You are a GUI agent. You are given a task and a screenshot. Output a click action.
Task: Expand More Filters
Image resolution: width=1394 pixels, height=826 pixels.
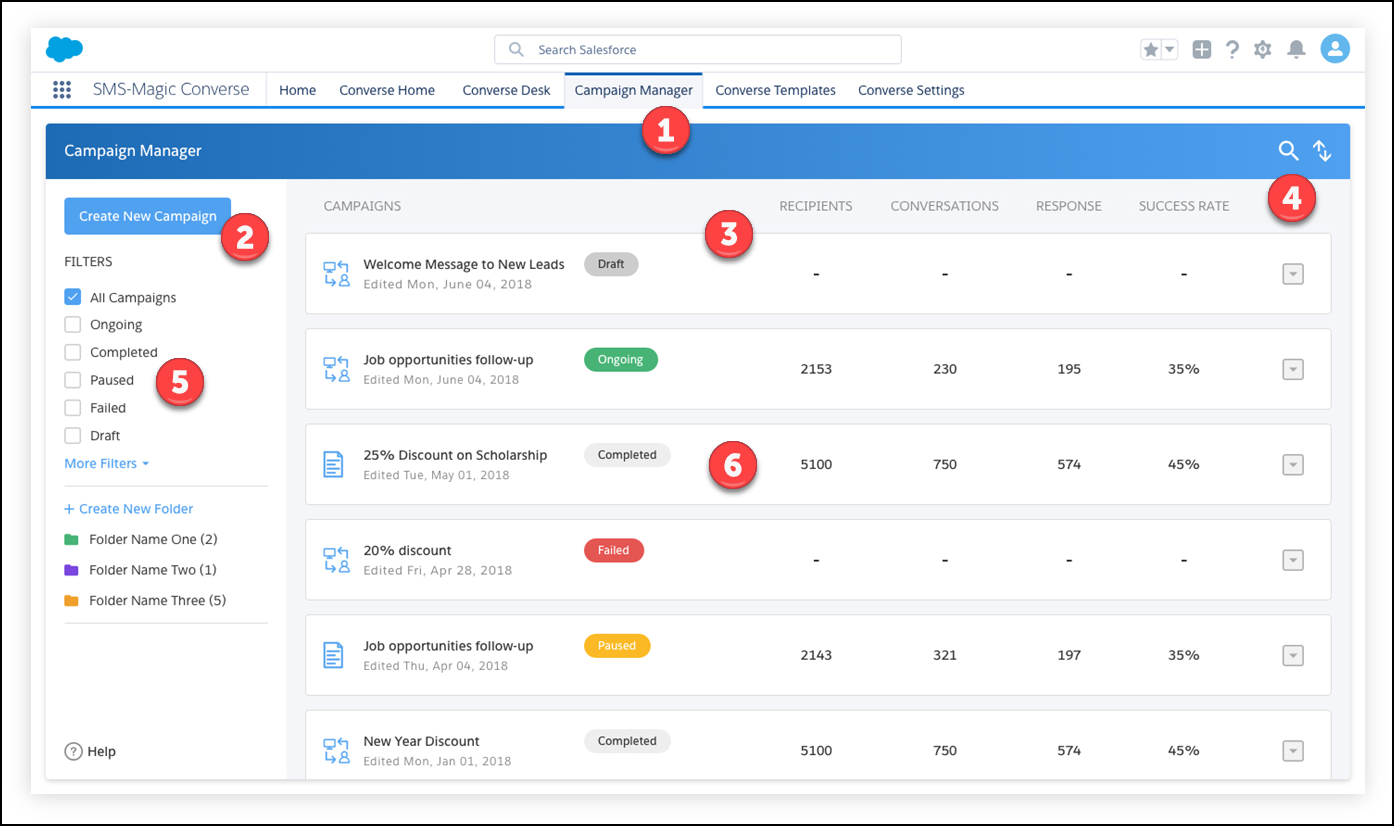(x=107, y=464)
